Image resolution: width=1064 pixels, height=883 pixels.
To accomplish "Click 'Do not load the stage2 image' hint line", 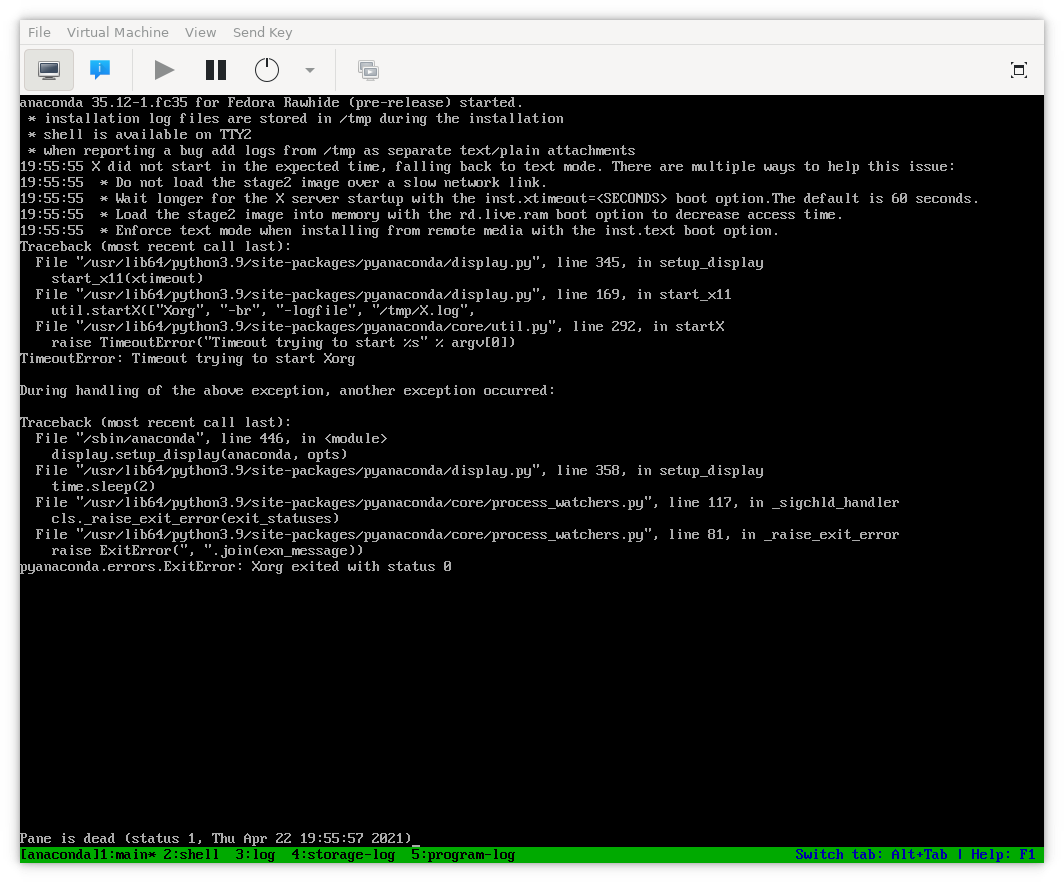I will 284,183.
